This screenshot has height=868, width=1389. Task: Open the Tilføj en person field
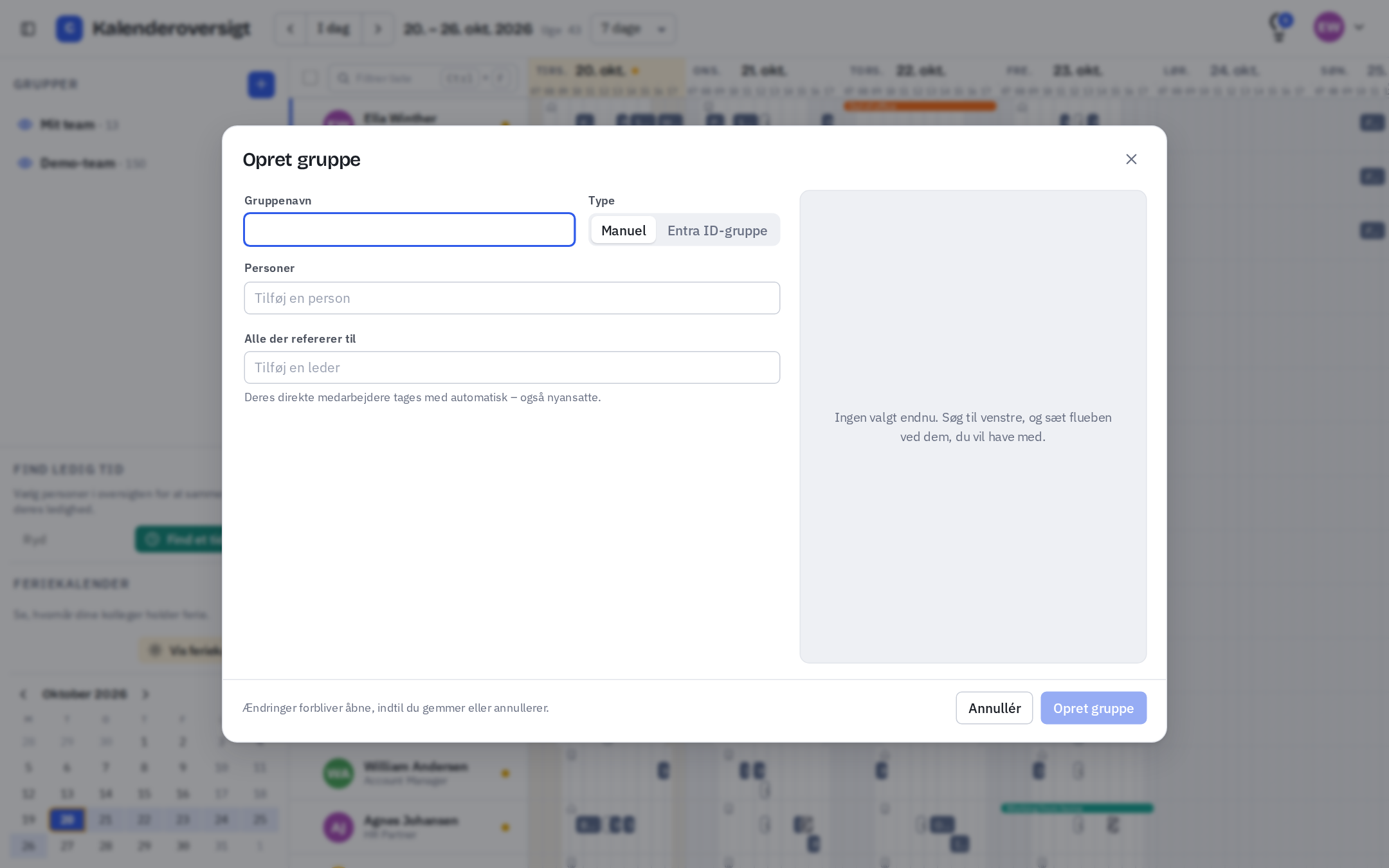pos(512,298)
